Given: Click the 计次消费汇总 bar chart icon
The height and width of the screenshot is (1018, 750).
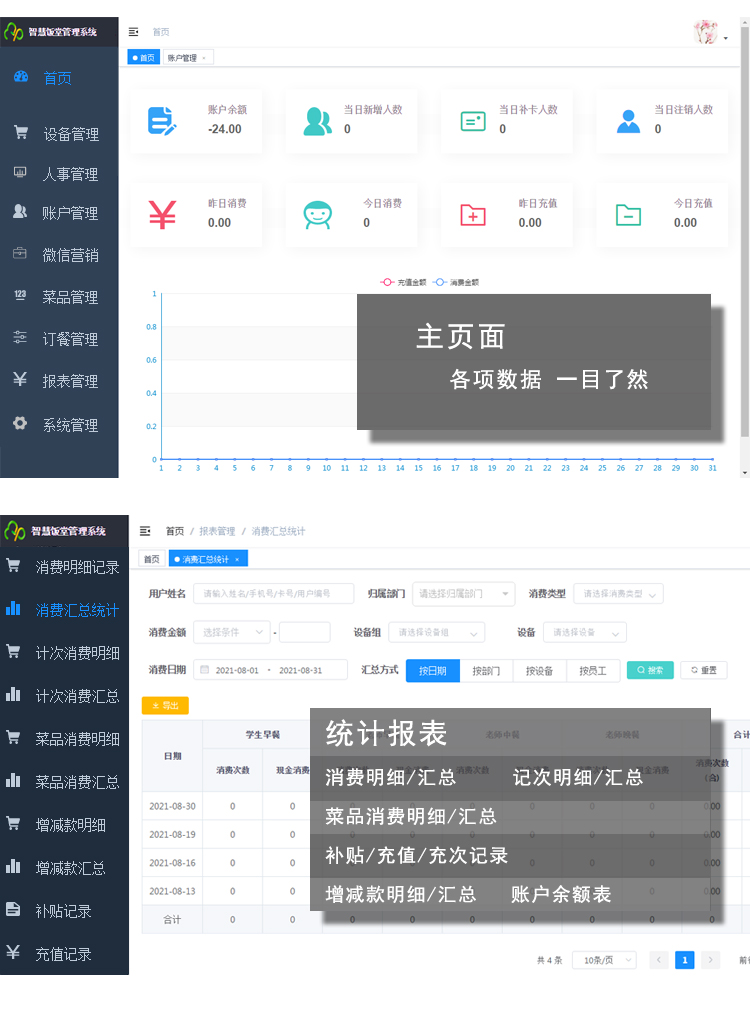Looking at the screenshot, I should point(13,695).
